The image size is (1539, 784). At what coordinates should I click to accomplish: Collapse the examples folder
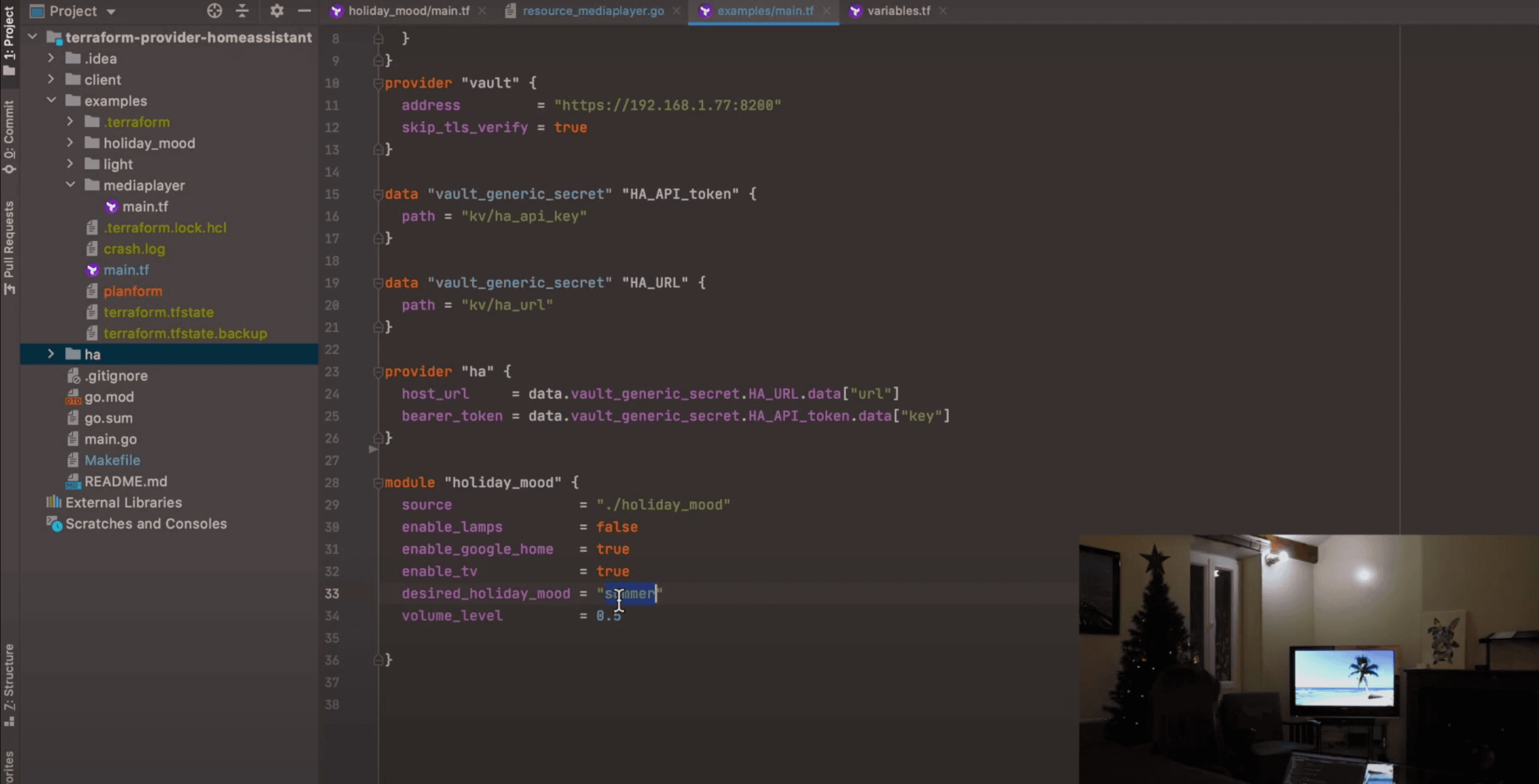[x=51, y=100]
